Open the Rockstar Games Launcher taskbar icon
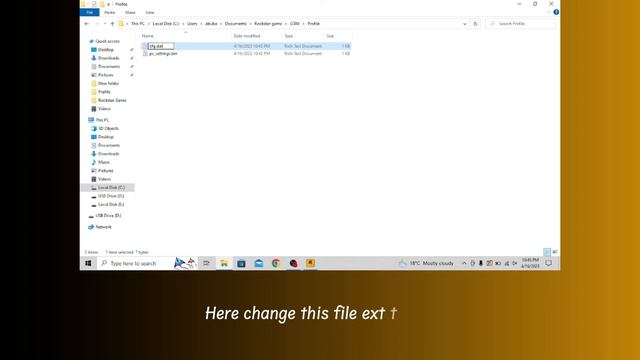The image size is (640, 360). pos(310,263)
